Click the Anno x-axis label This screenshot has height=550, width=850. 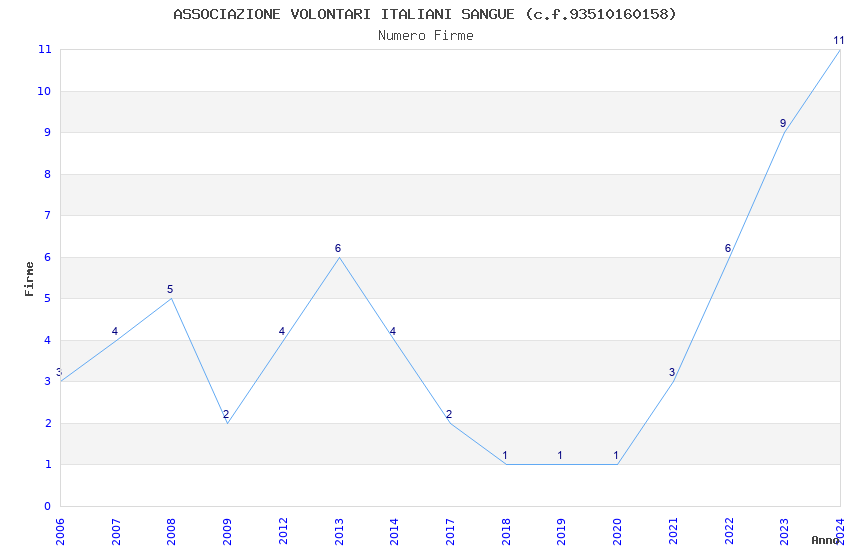pyautogui.click(x=825, y=540)
